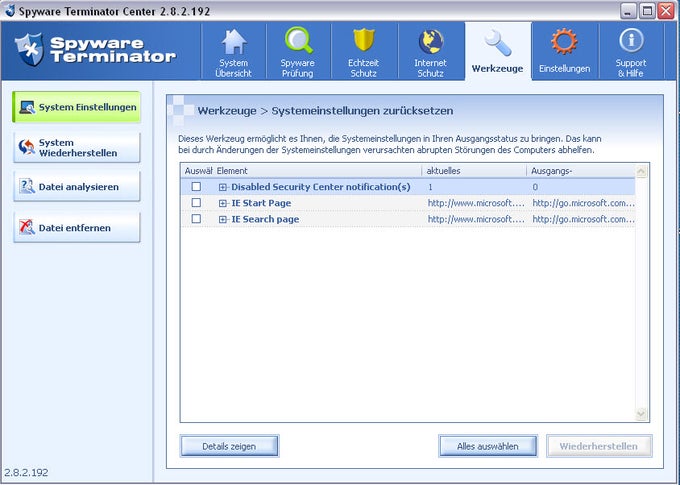Screen dimensions: 680x485
Task: Expand Disabled Security Center notification(s) row
Action: tap(223, 187)
